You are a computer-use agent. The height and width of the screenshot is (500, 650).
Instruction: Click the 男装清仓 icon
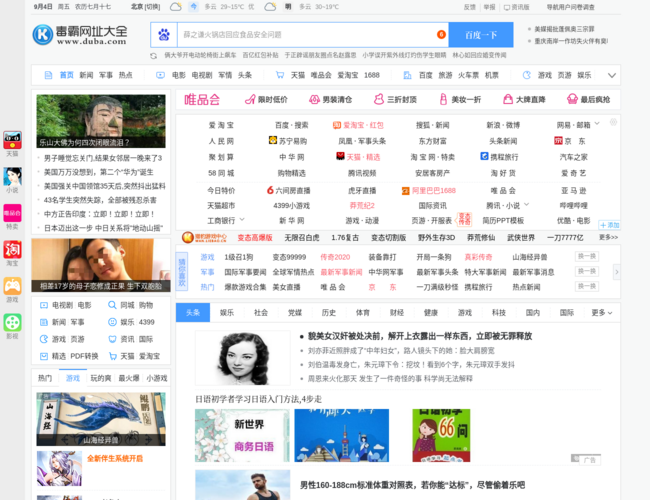(x=314, y=100)
